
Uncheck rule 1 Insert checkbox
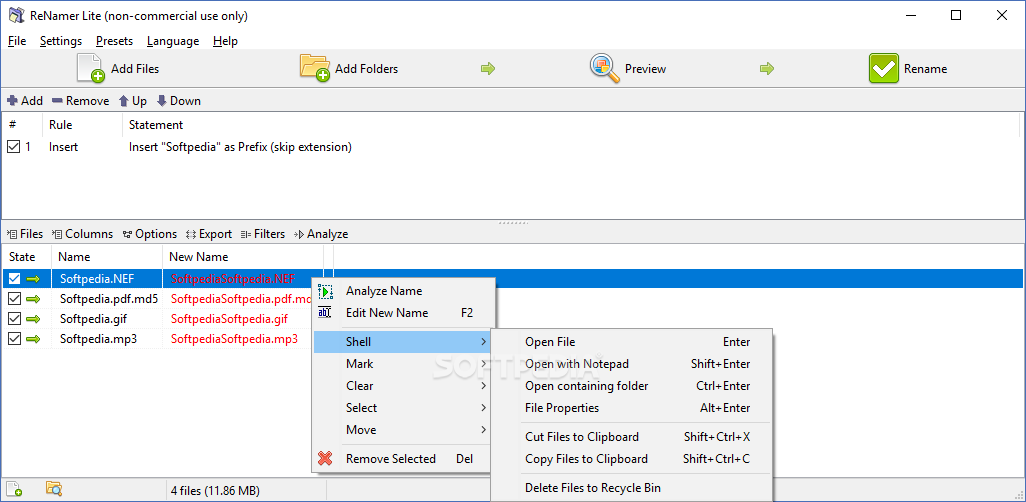[x=13, y=147]
